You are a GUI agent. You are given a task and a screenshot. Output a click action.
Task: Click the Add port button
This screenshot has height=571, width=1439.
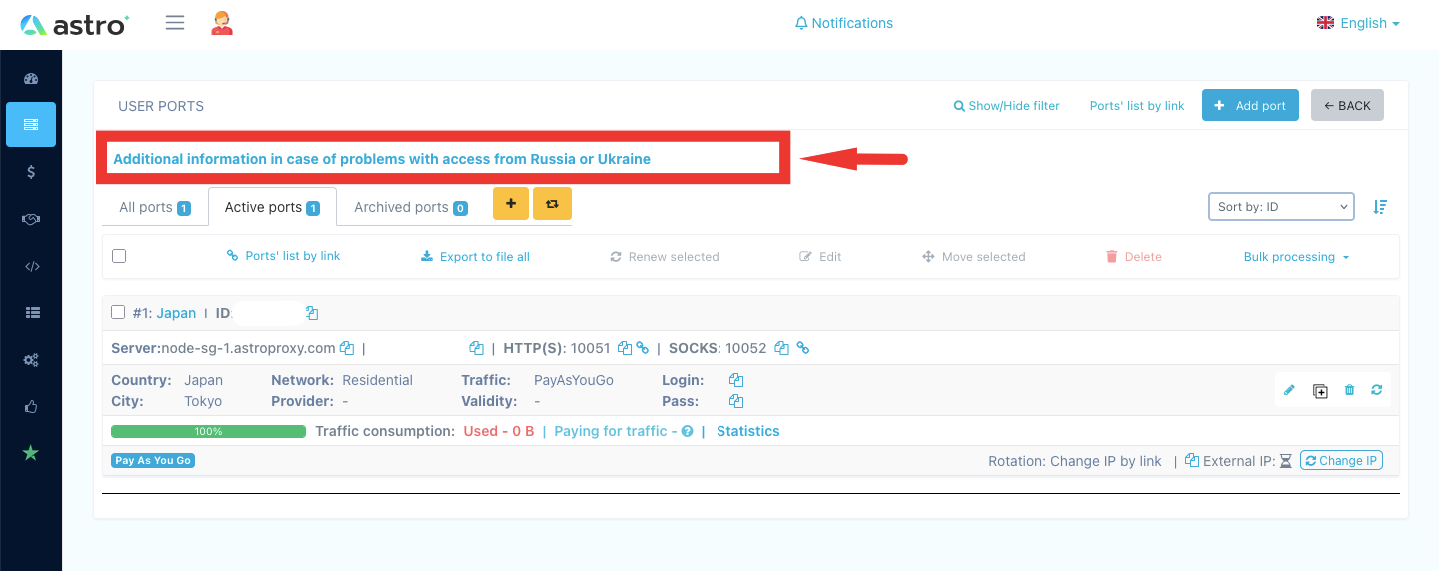click(1250, 106)
